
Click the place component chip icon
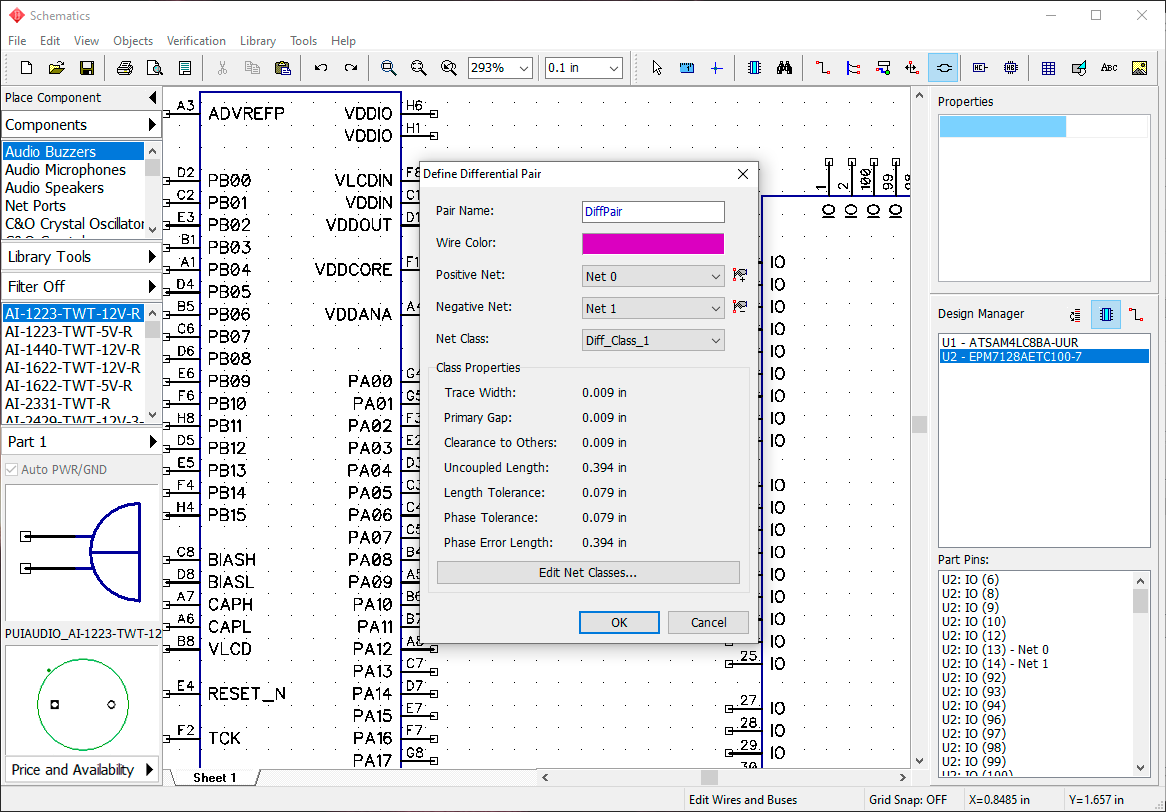[754, 68]
